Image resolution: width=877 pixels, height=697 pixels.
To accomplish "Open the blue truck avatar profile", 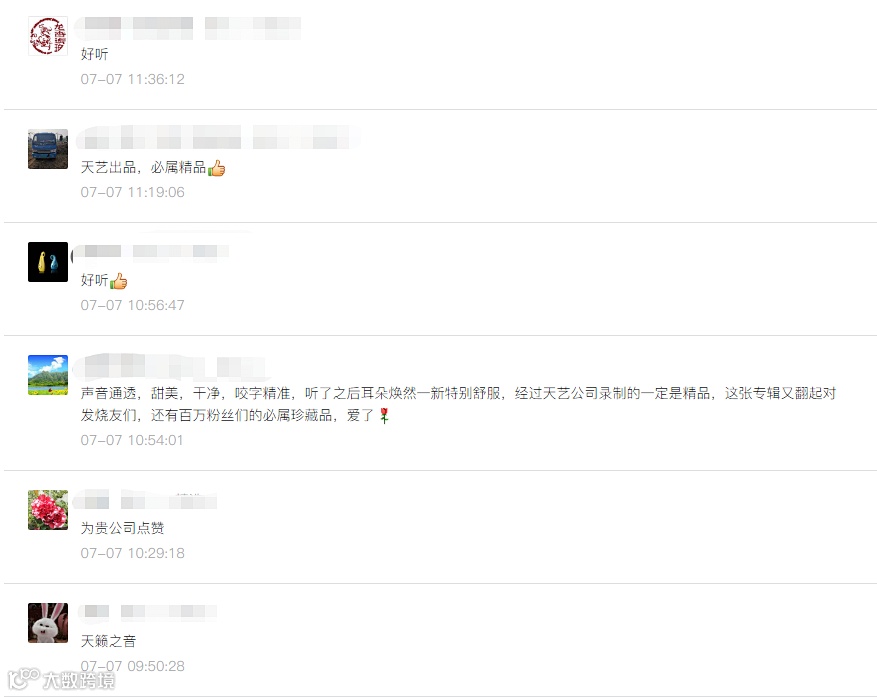I will (48, 149).
